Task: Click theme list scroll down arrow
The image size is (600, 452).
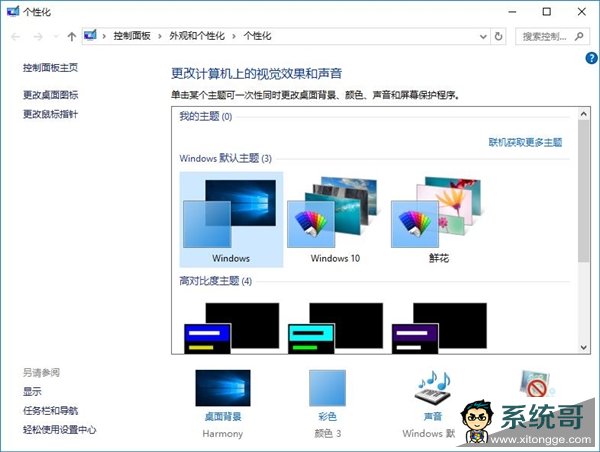Action: [x=584, y=348]
